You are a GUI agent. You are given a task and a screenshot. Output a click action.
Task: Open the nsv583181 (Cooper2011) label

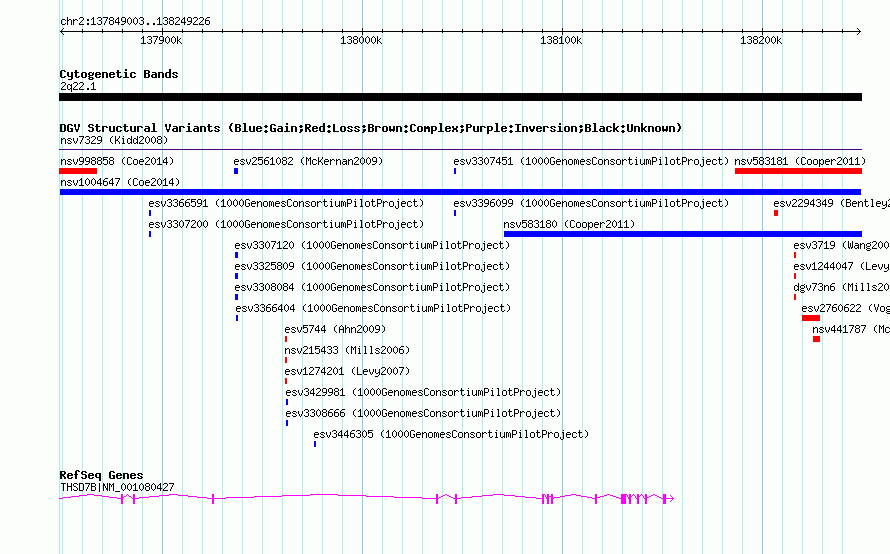(x=800, y=161)
